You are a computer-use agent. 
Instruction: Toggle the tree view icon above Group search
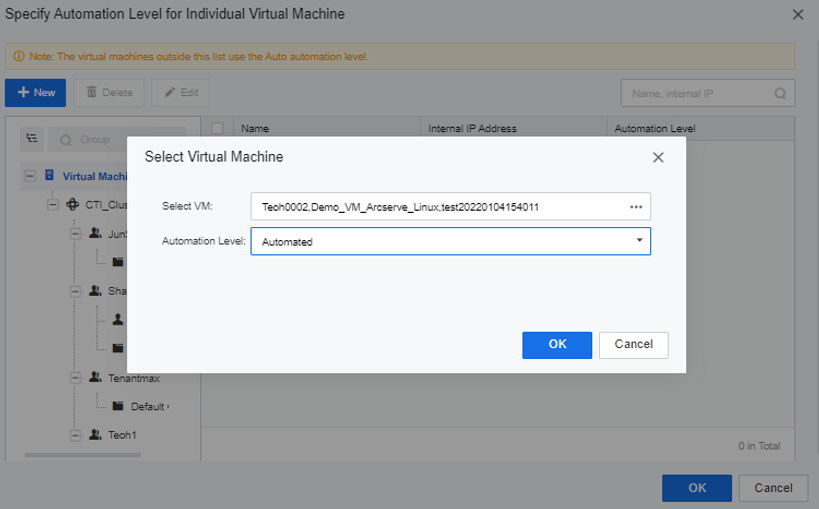coord(32,138)
